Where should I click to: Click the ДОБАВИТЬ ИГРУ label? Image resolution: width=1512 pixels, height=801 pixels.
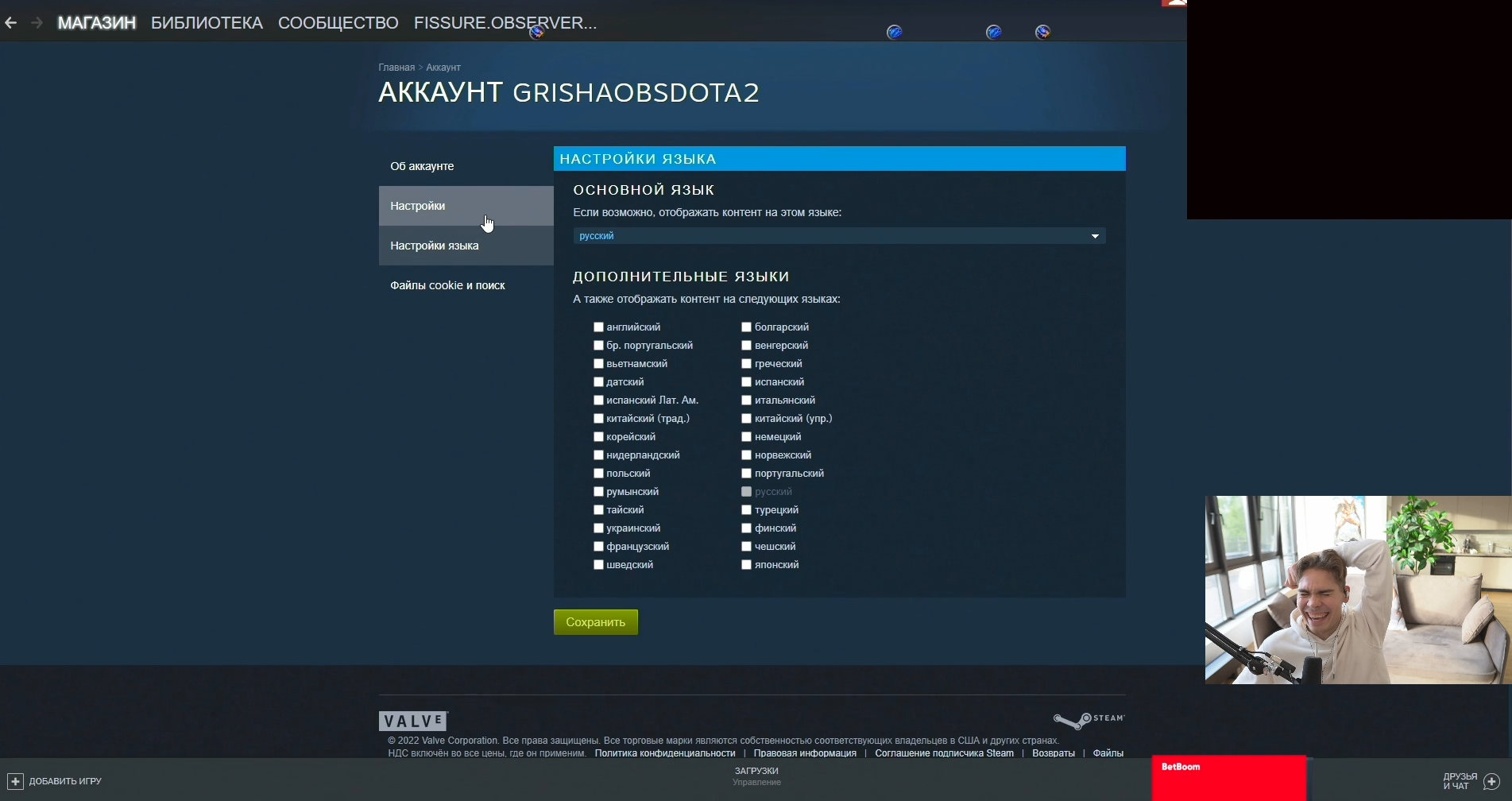click(x=65, y=781)
